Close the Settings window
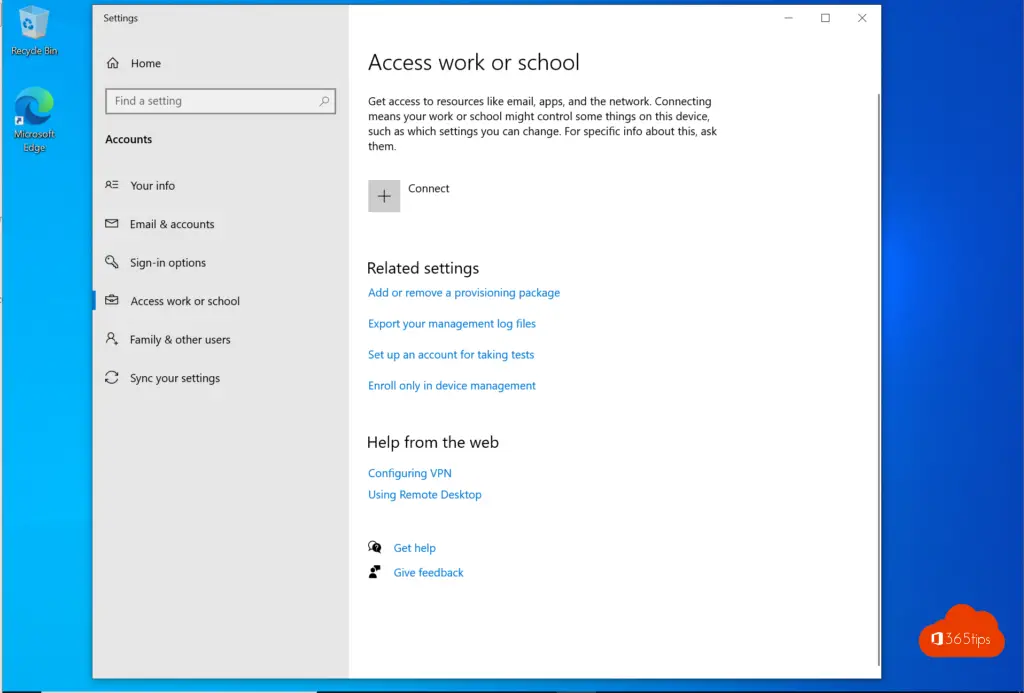This screenshot has width=1024, height=693. pyautogui.click(x=862, y=18)
